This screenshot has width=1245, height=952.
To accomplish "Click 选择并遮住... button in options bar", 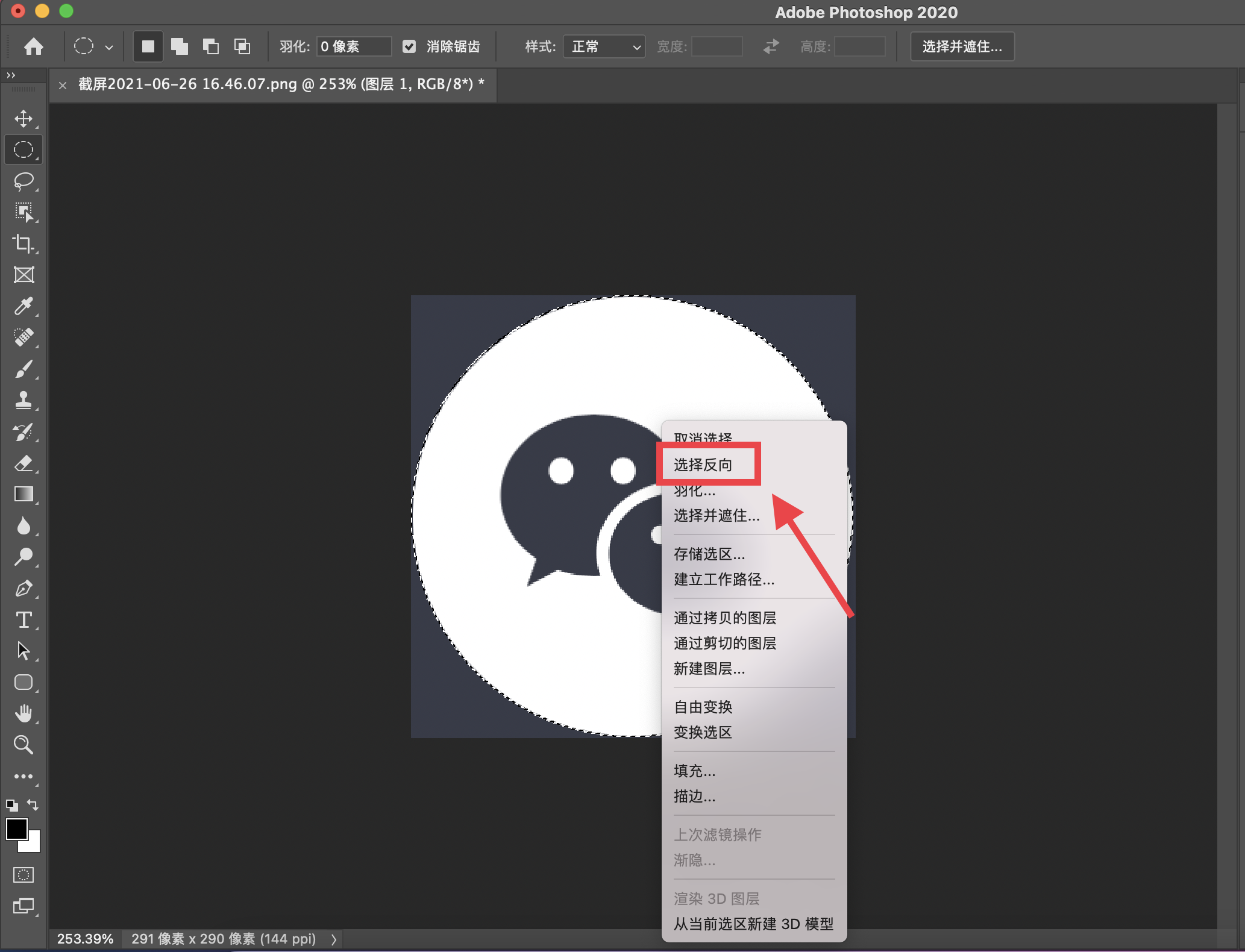I will pos(962,46).
